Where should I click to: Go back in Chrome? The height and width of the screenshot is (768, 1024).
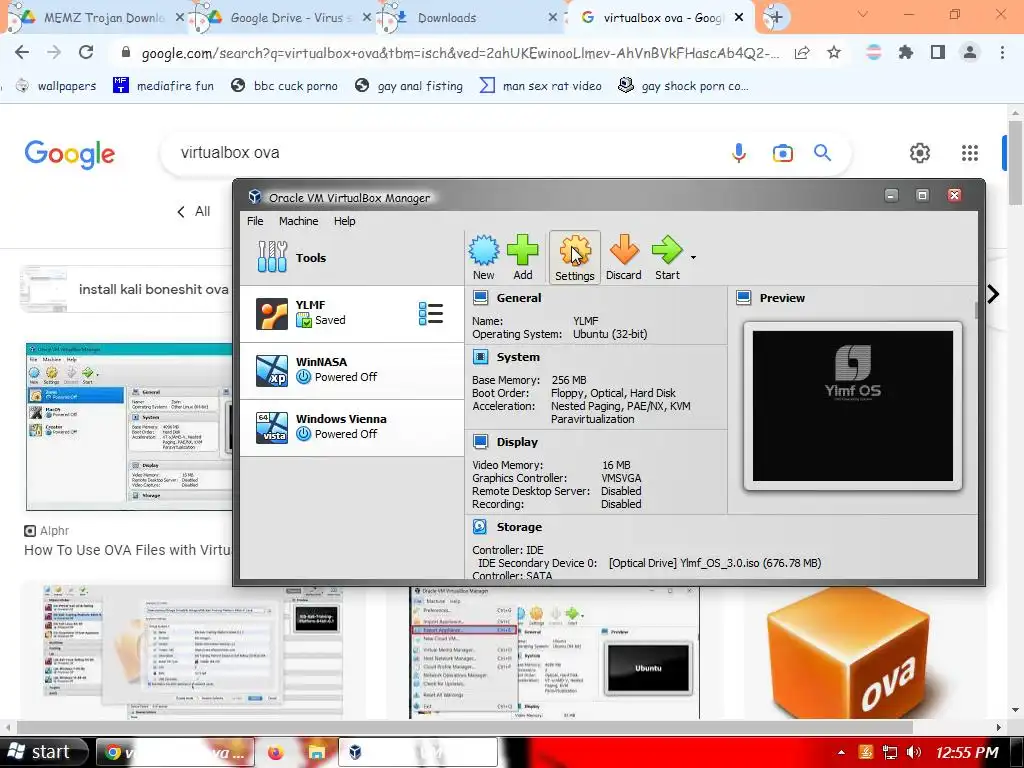tap(22, 52)
